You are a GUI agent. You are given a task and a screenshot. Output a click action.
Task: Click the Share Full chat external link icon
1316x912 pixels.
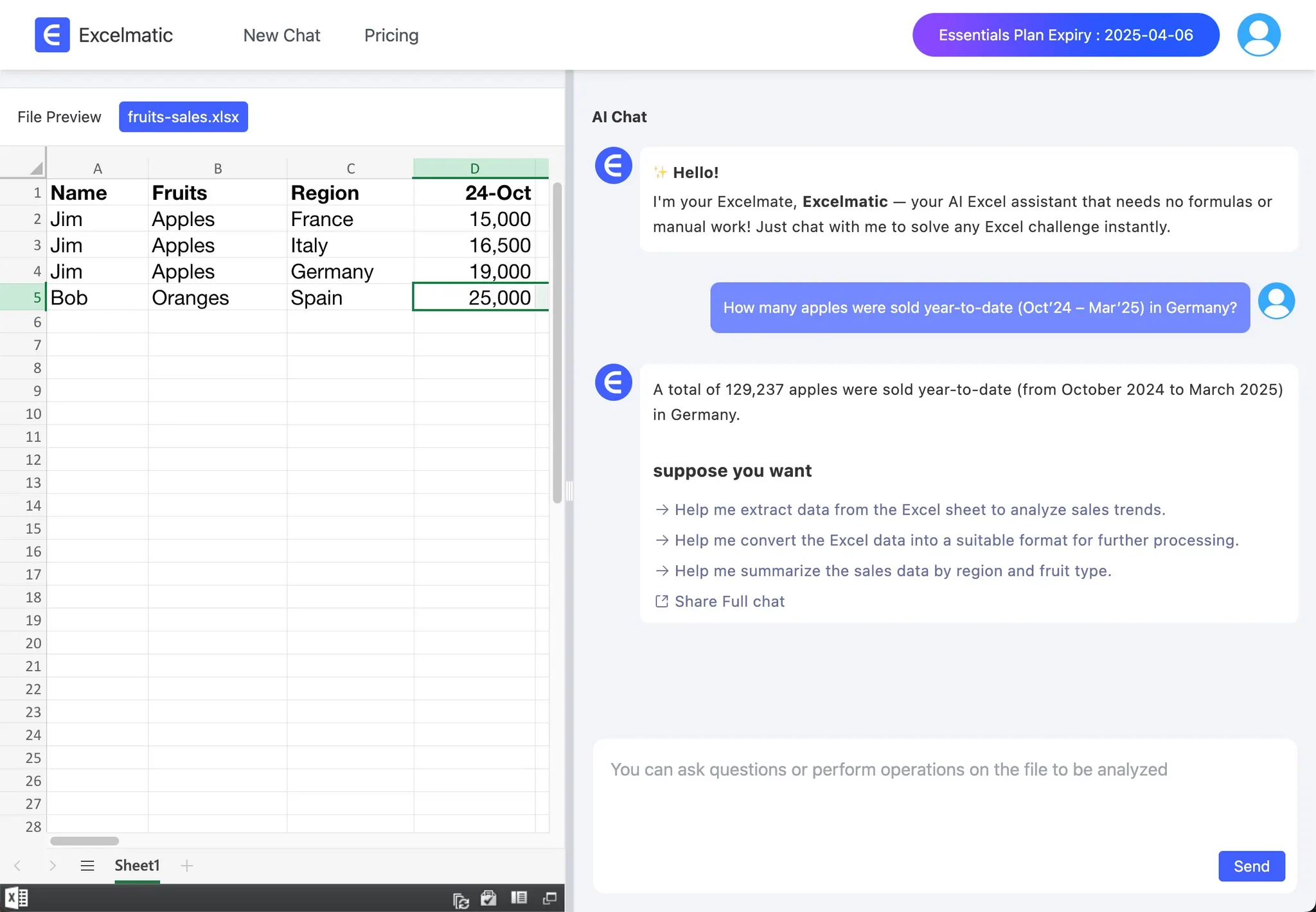tap(661, 601)
